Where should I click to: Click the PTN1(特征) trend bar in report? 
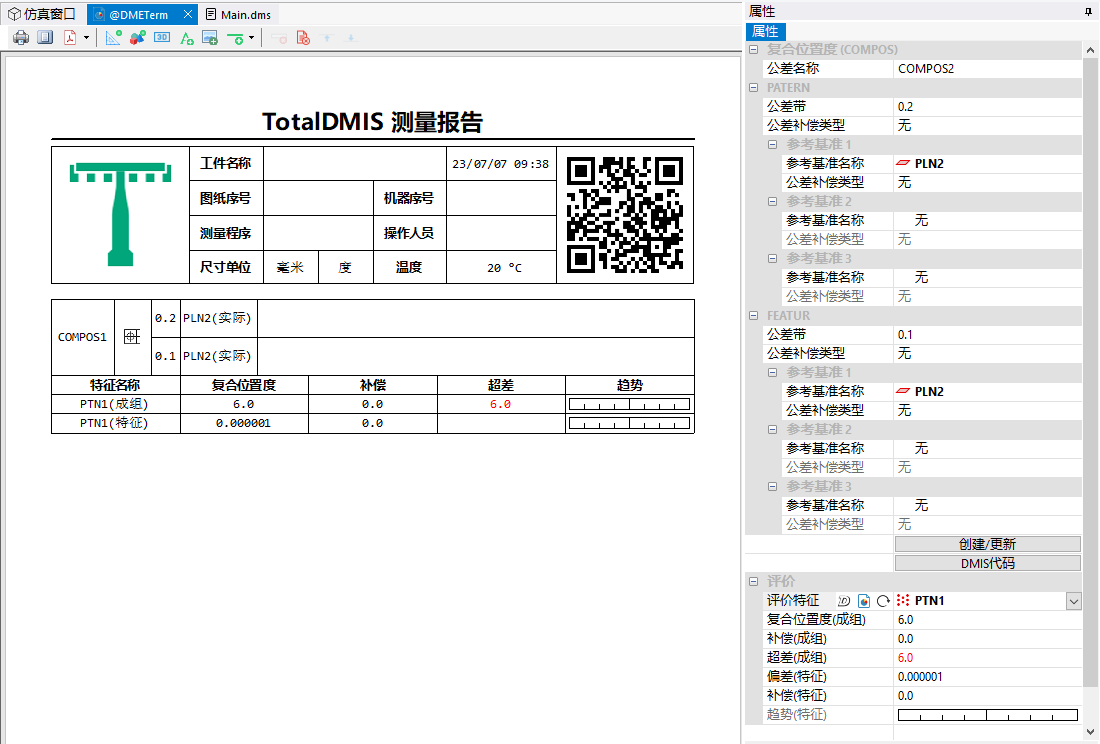[x=629, y=424]
